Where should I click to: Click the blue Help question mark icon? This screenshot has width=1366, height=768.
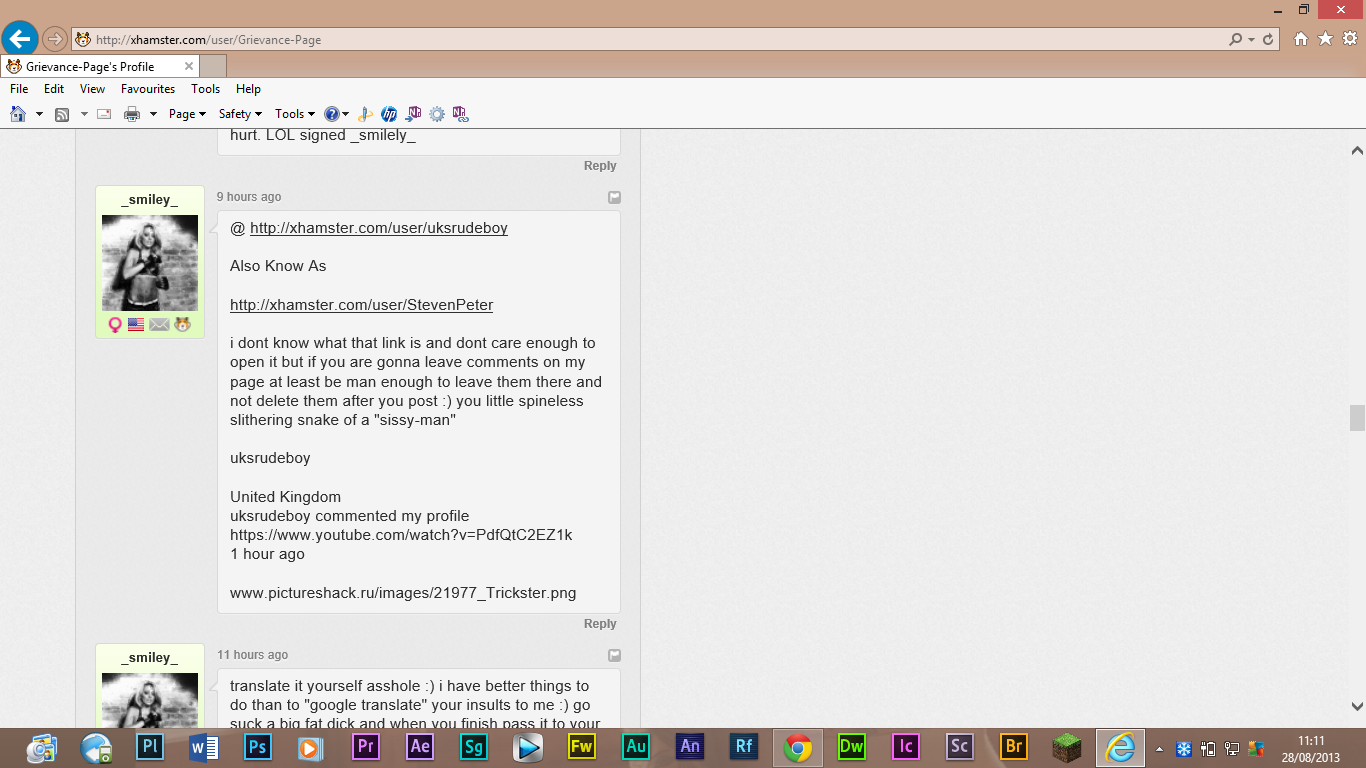pos(332,114)
